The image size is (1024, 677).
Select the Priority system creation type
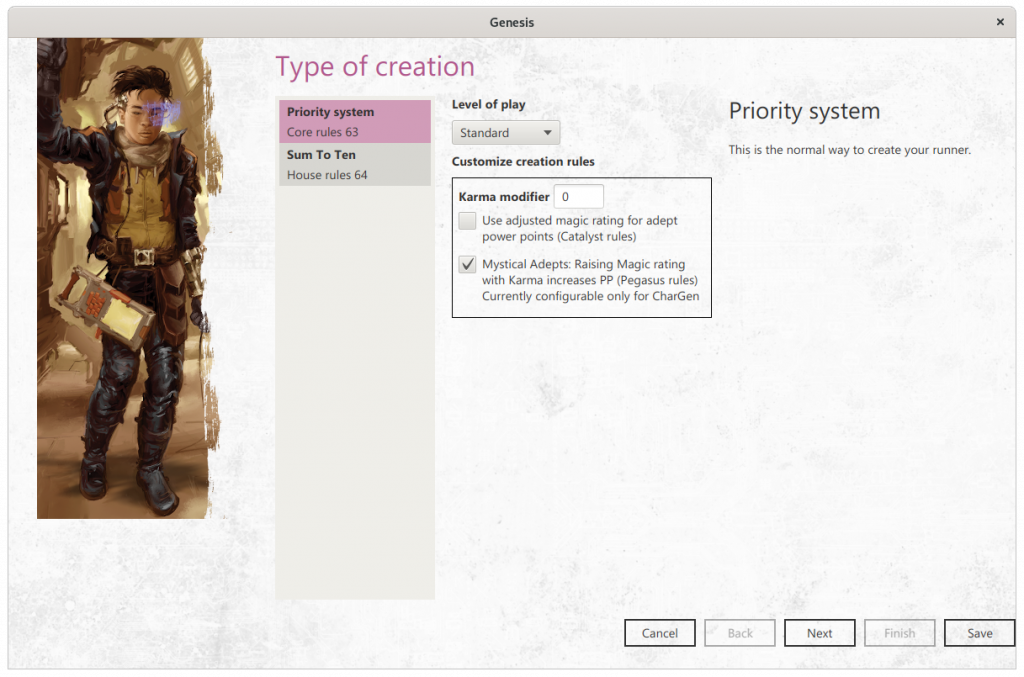355,121
